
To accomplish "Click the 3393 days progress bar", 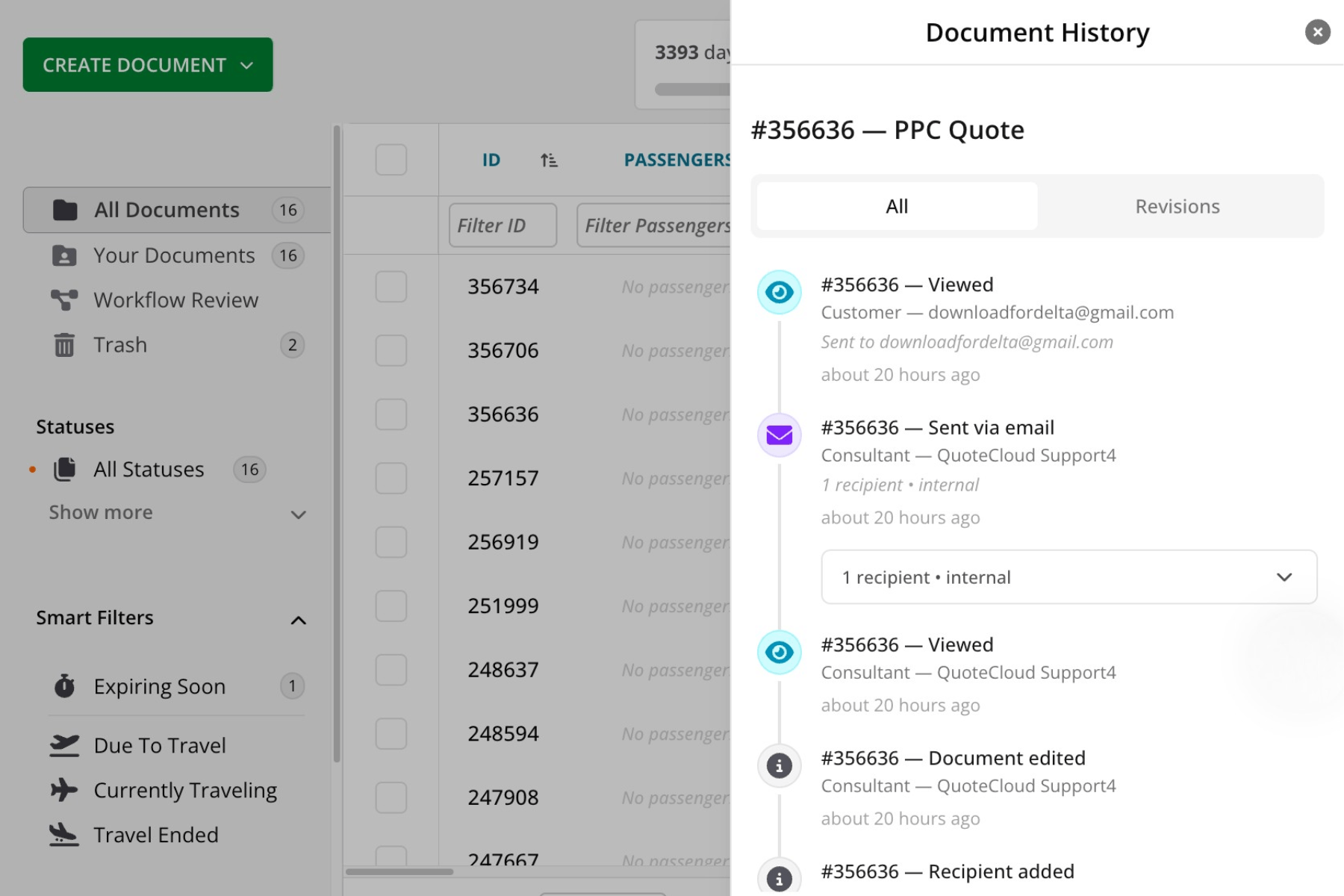I will [x=692, y=89].
